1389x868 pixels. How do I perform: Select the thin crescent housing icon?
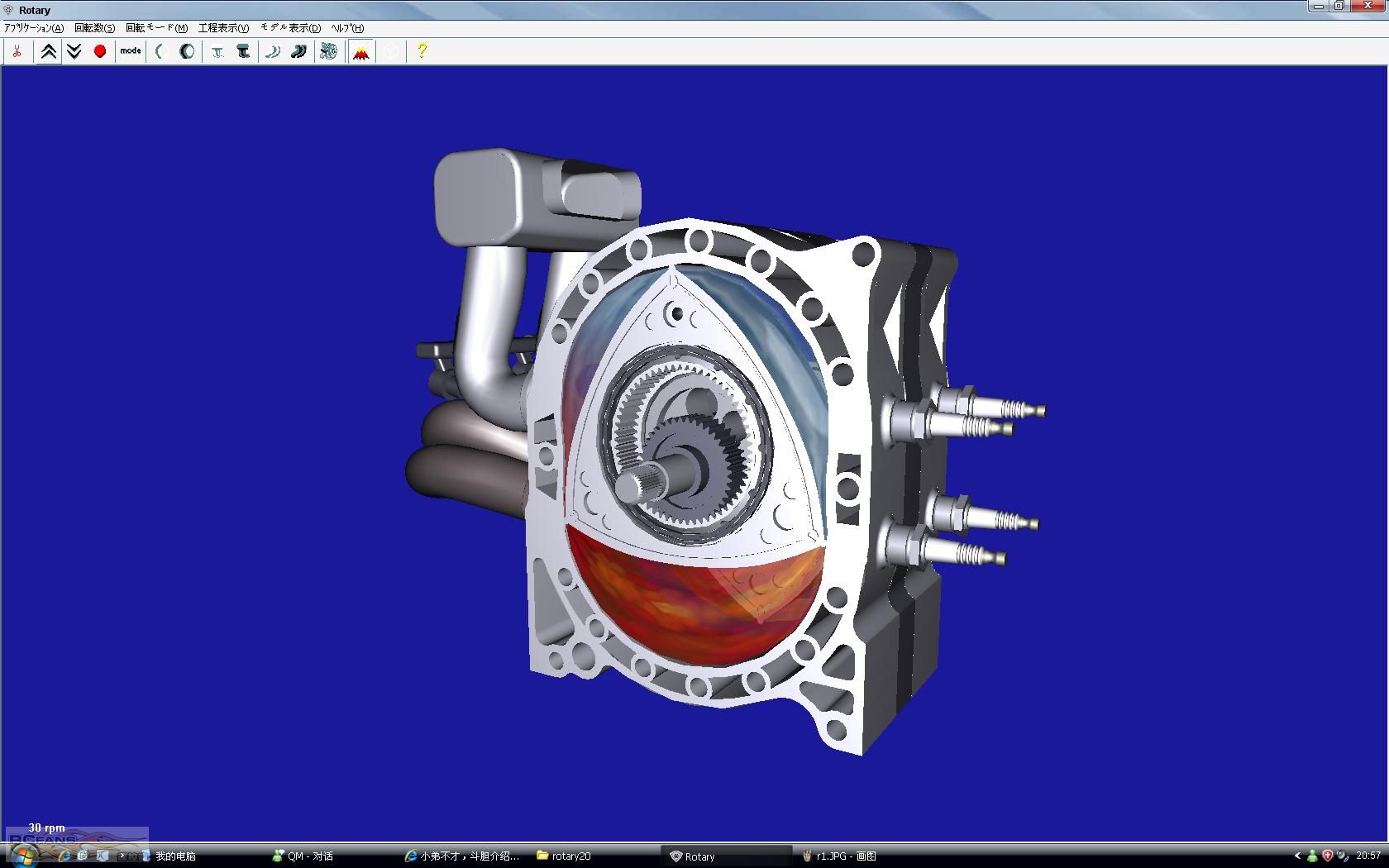161,51
